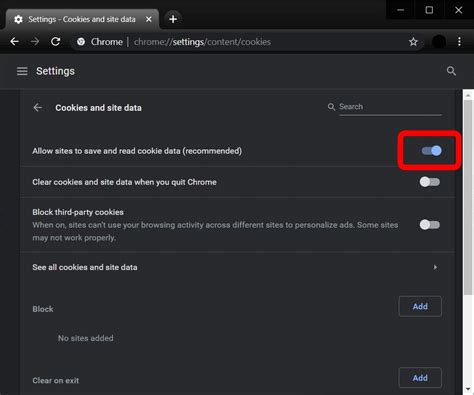Viewport: 474px width, 395px height.
Task: Open the Chrome three-dot menu
Action: tap(459, 42)
